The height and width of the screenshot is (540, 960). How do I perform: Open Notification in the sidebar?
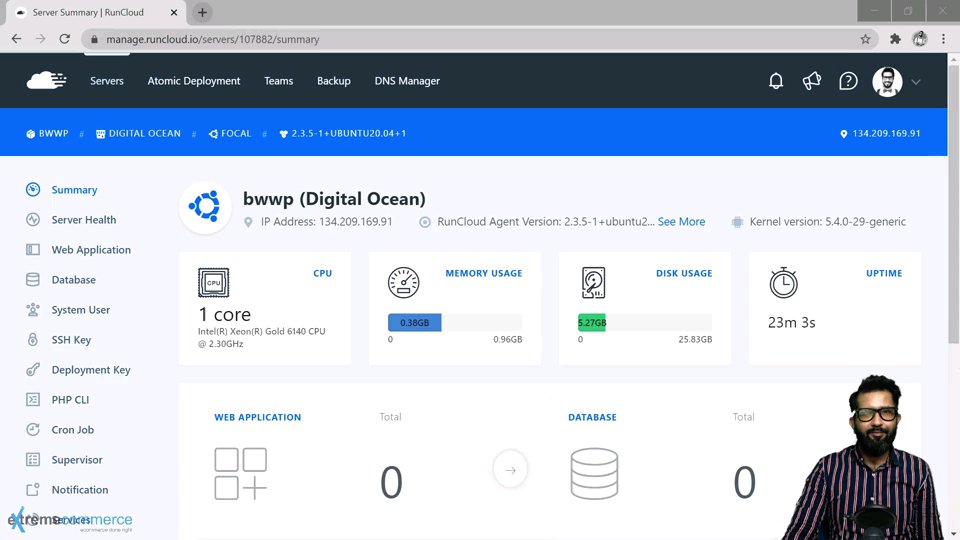click(80, 490)
